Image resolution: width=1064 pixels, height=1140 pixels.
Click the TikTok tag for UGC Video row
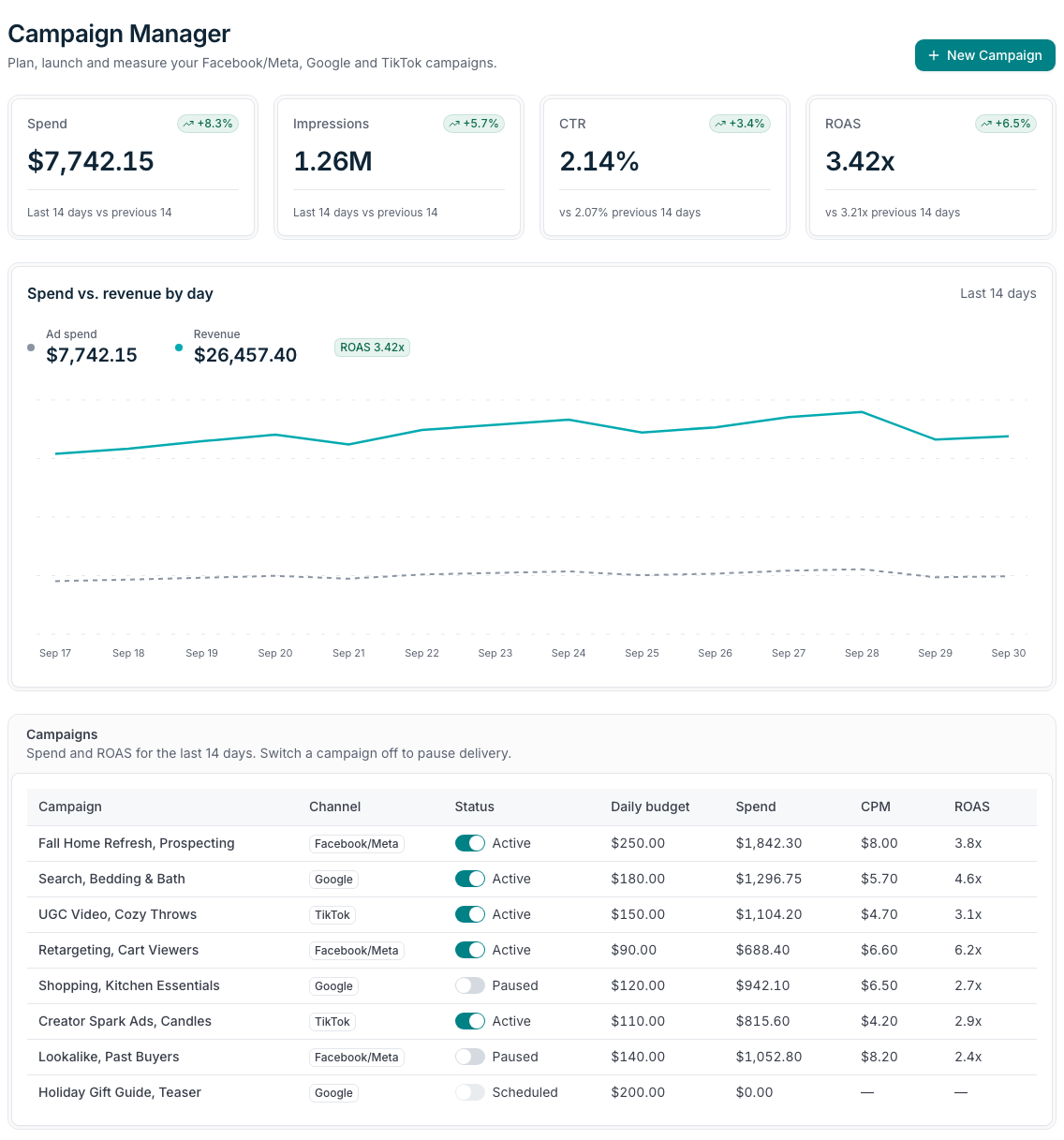[332, 915]
